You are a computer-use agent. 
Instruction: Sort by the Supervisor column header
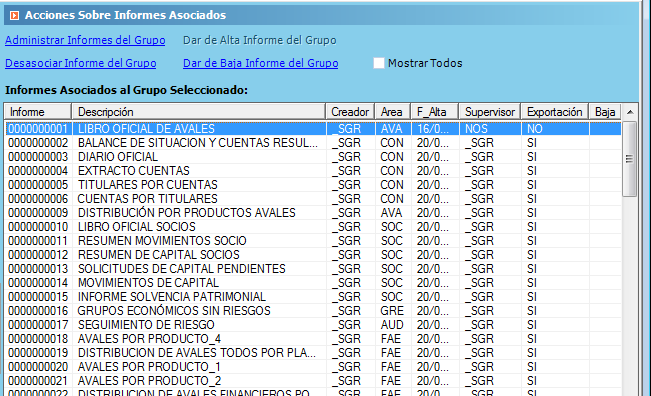(x=489, y=112)
